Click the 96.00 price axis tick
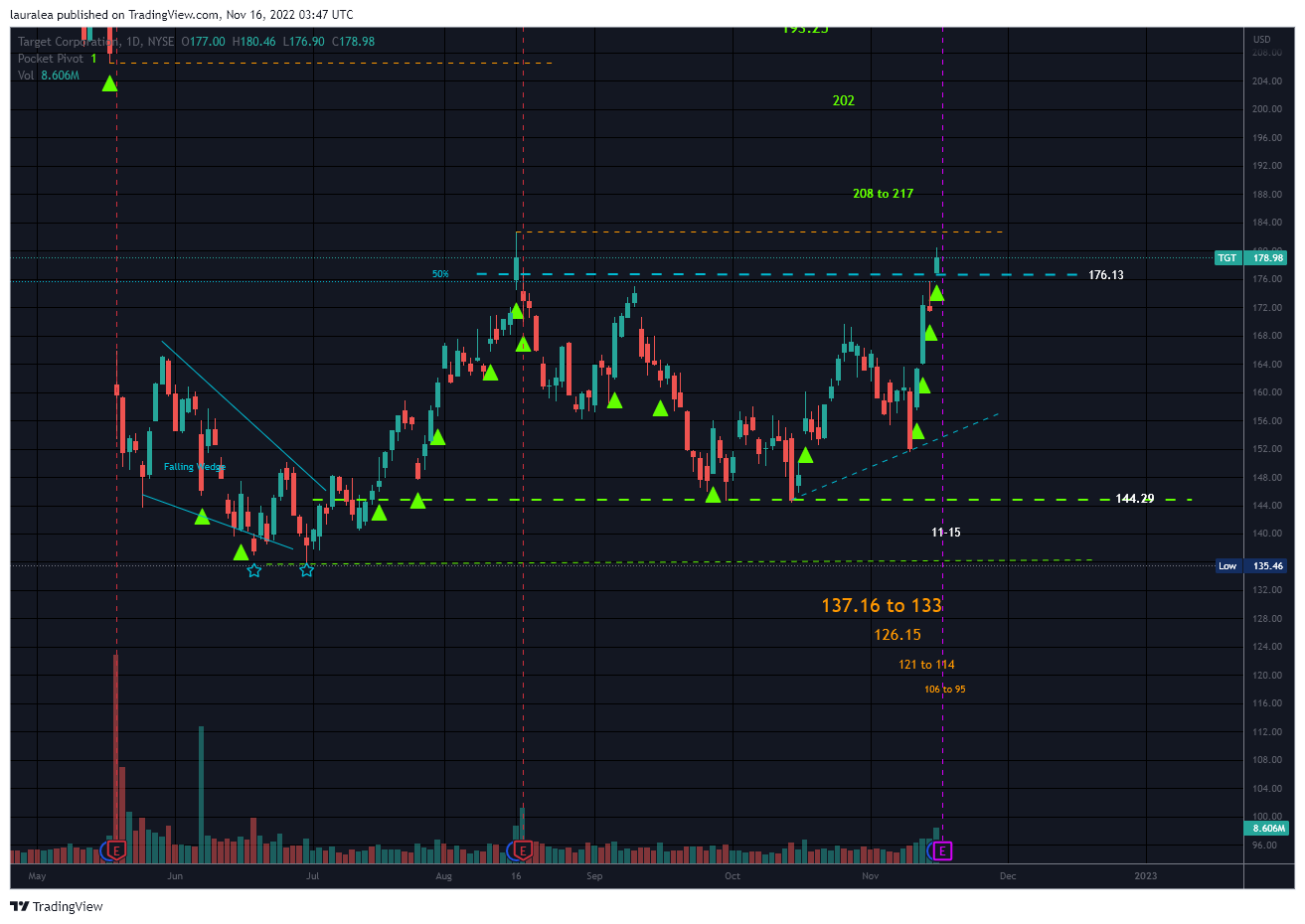This screenshot has height=924, width=1305. point(1264,846)
